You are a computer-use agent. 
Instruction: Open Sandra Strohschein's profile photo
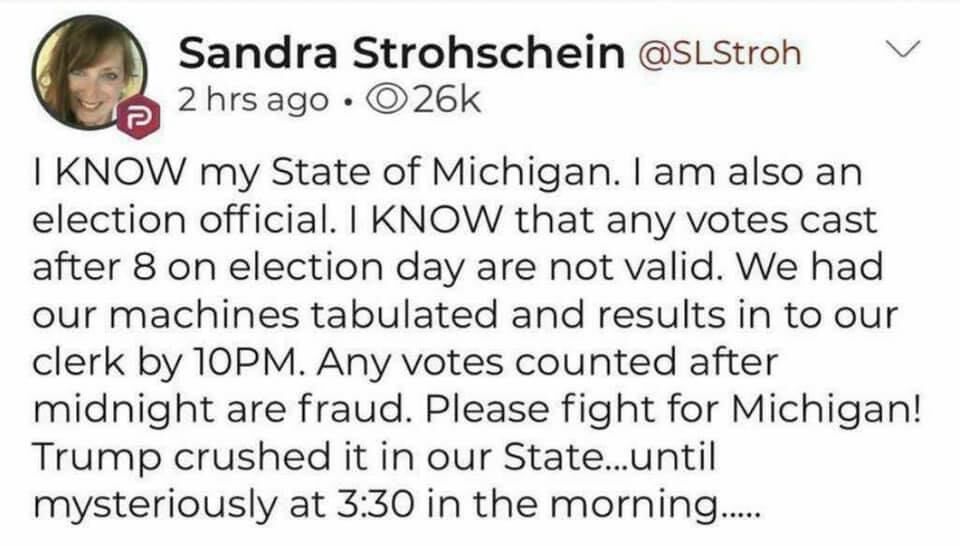point(89,72)
